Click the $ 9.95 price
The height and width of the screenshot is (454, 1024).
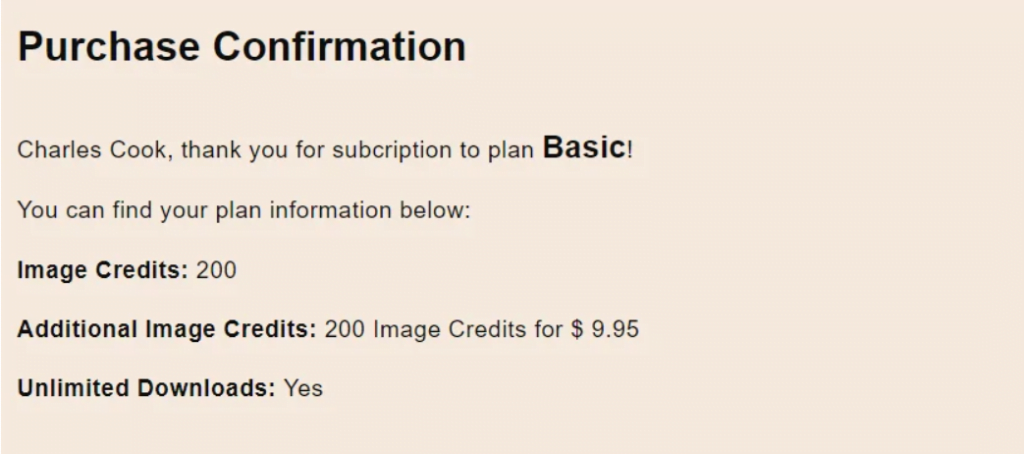click(x=605, y=329)
